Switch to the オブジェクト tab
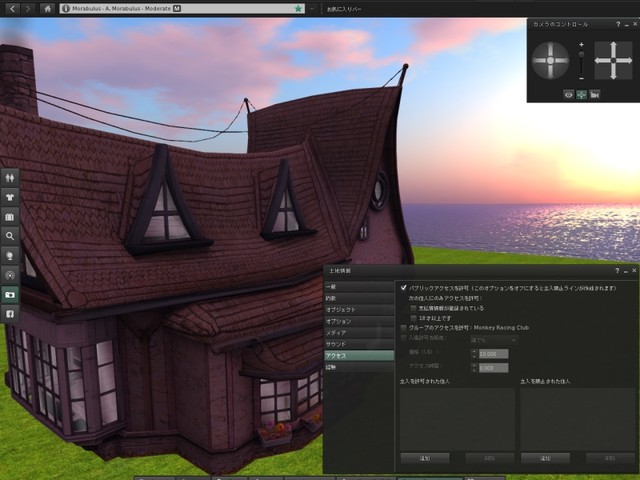 tap(359, 310)
